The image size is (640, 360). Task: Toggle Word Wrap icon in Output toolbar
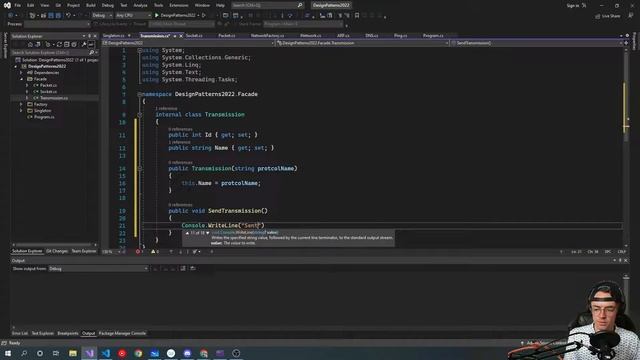[x=193, y=268]
